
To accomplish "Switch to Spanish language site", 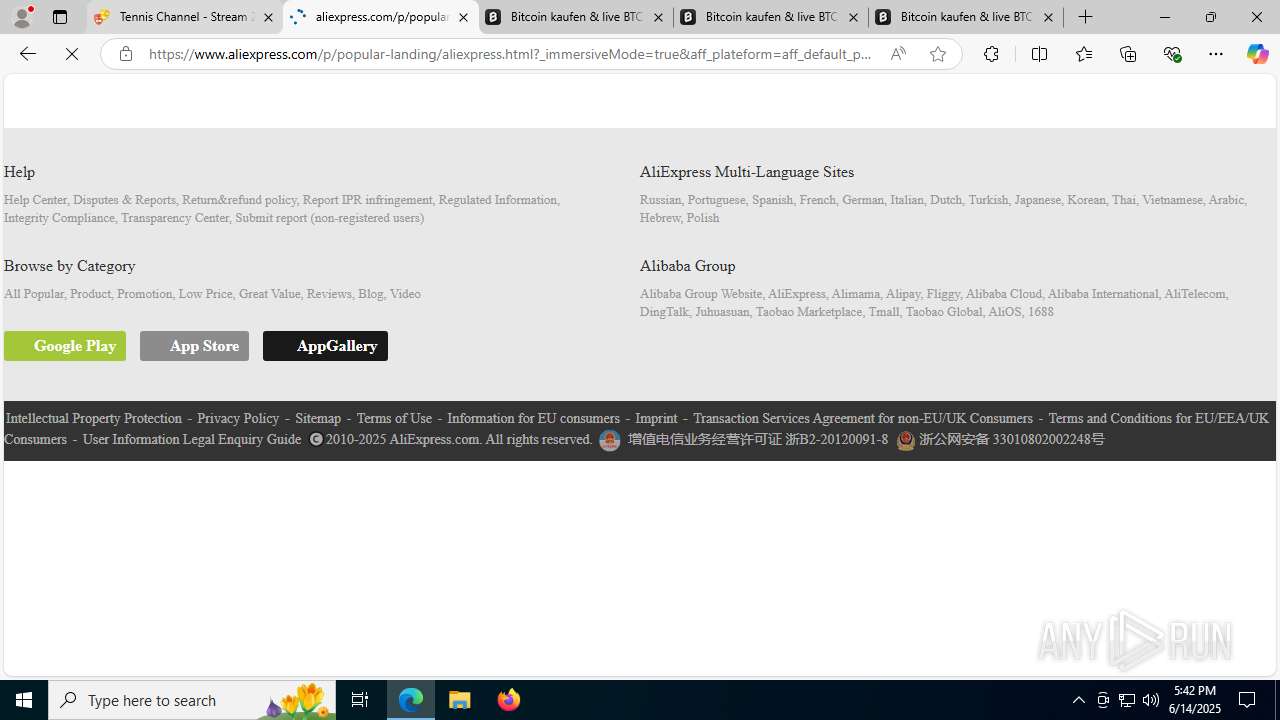I will (772, 200).
